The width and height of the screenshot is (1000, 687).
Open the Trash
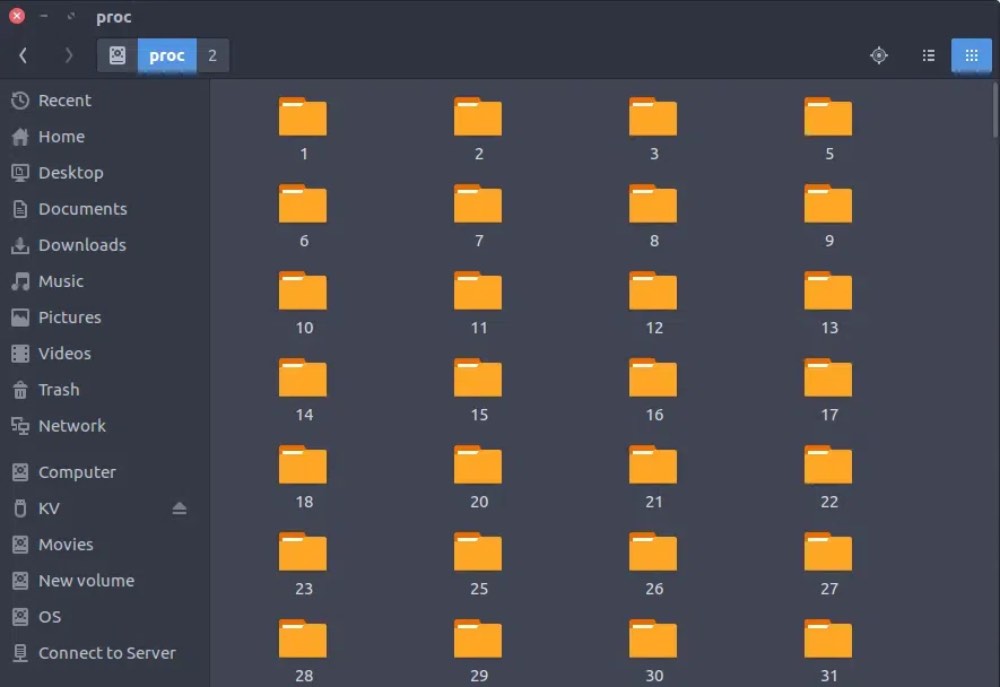click(60, 389)
